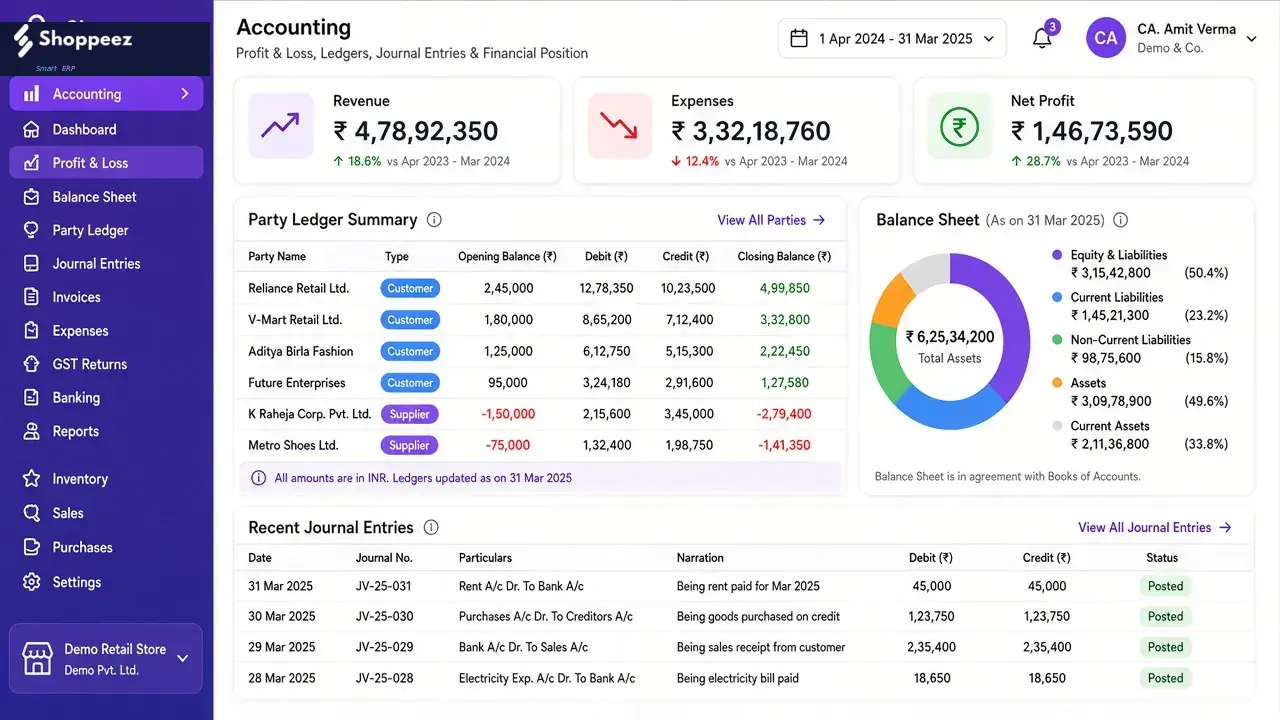This screenshot has height=720, width=1280.
Task: Click green Non-Current Liabilities legend dot
Action: click(1057, 340)
